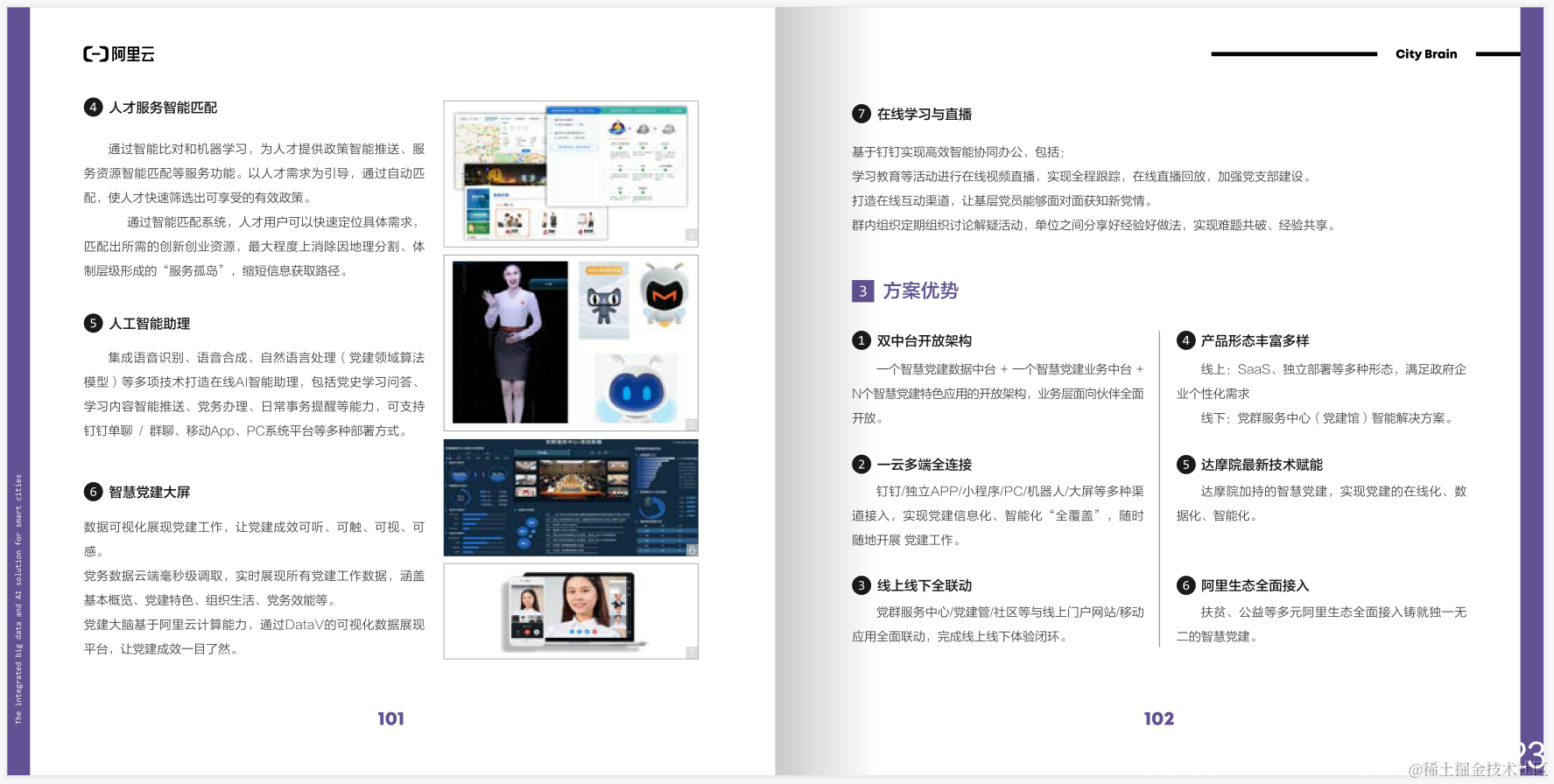
Task: Click the line starting 线上：SaaS、独立部署
Action: coord(1333,369)
